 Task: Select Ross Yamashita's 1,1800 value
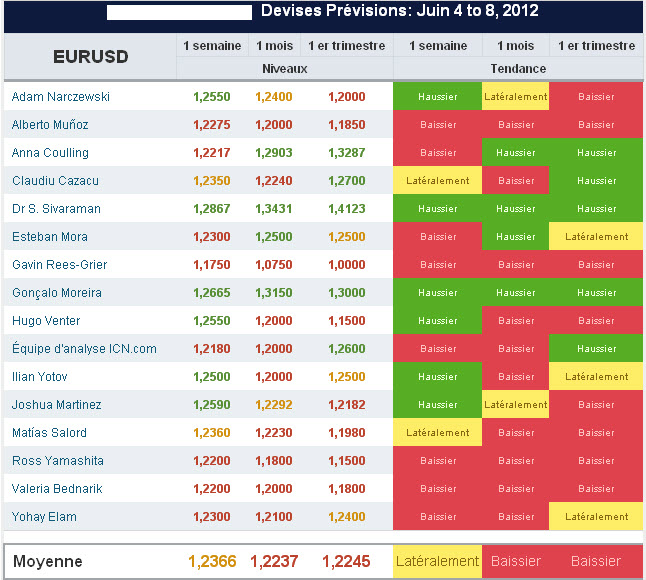click(274, 461)
